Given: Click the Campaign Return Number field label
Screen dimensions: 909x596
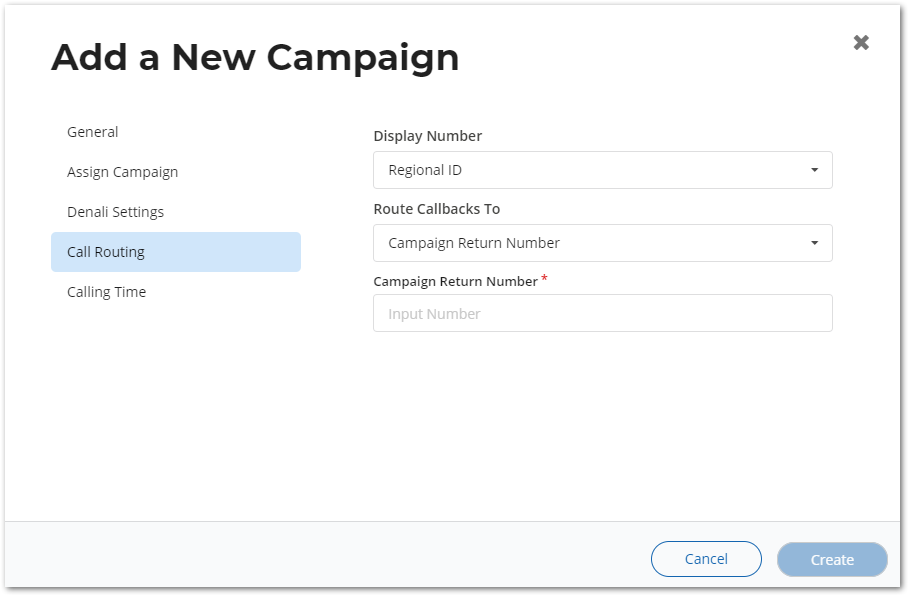Looking at the screenshot, I should (456, 282).
